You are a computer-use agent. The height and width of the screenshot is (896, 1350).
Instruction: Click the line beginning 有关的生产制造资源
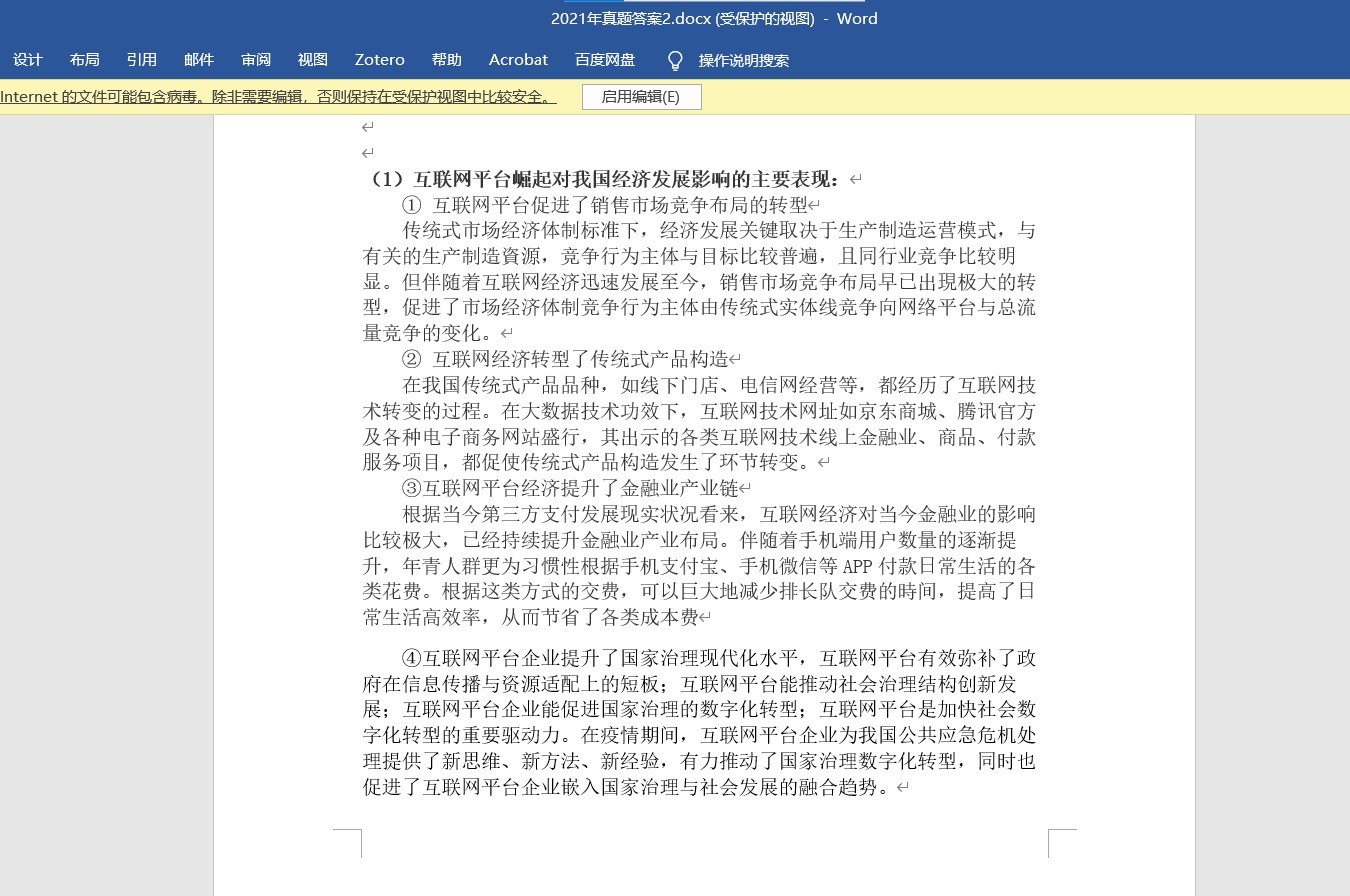coord(690,256)
